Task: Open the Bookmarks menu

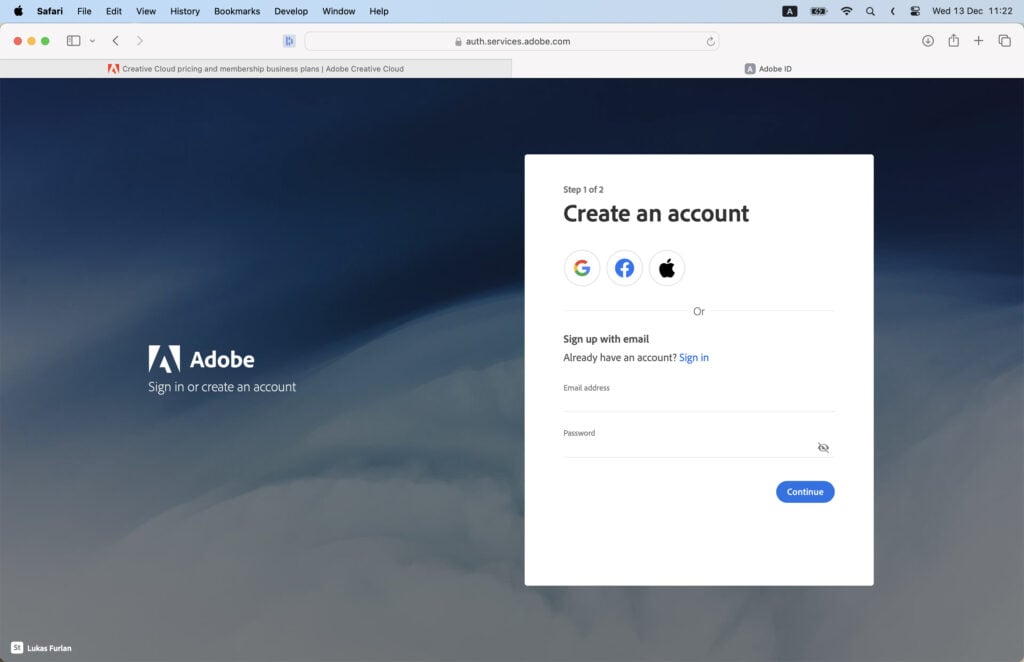Action: 234,11
